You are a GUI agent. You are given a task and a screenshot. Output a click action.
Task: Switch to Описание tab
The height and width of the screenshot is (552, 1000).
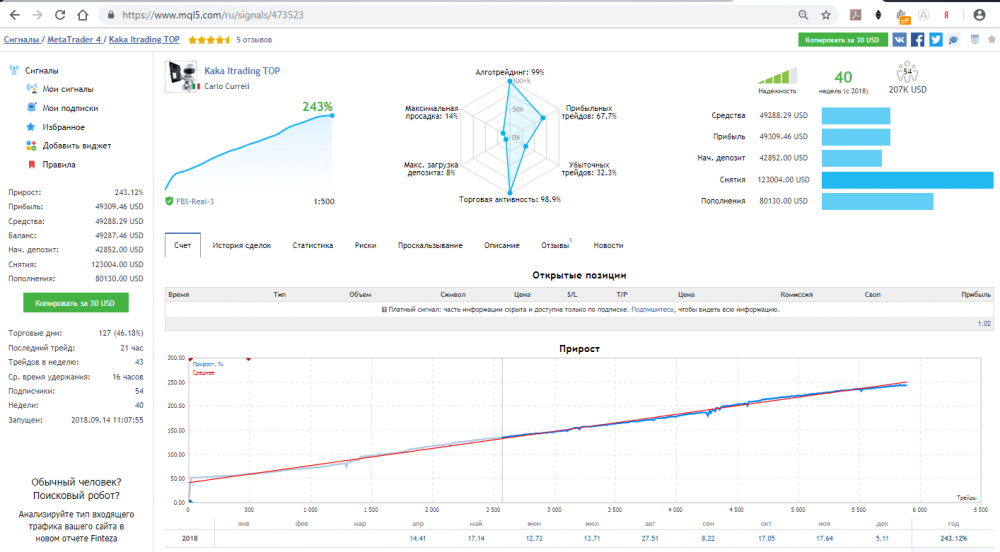coord(501,245)
